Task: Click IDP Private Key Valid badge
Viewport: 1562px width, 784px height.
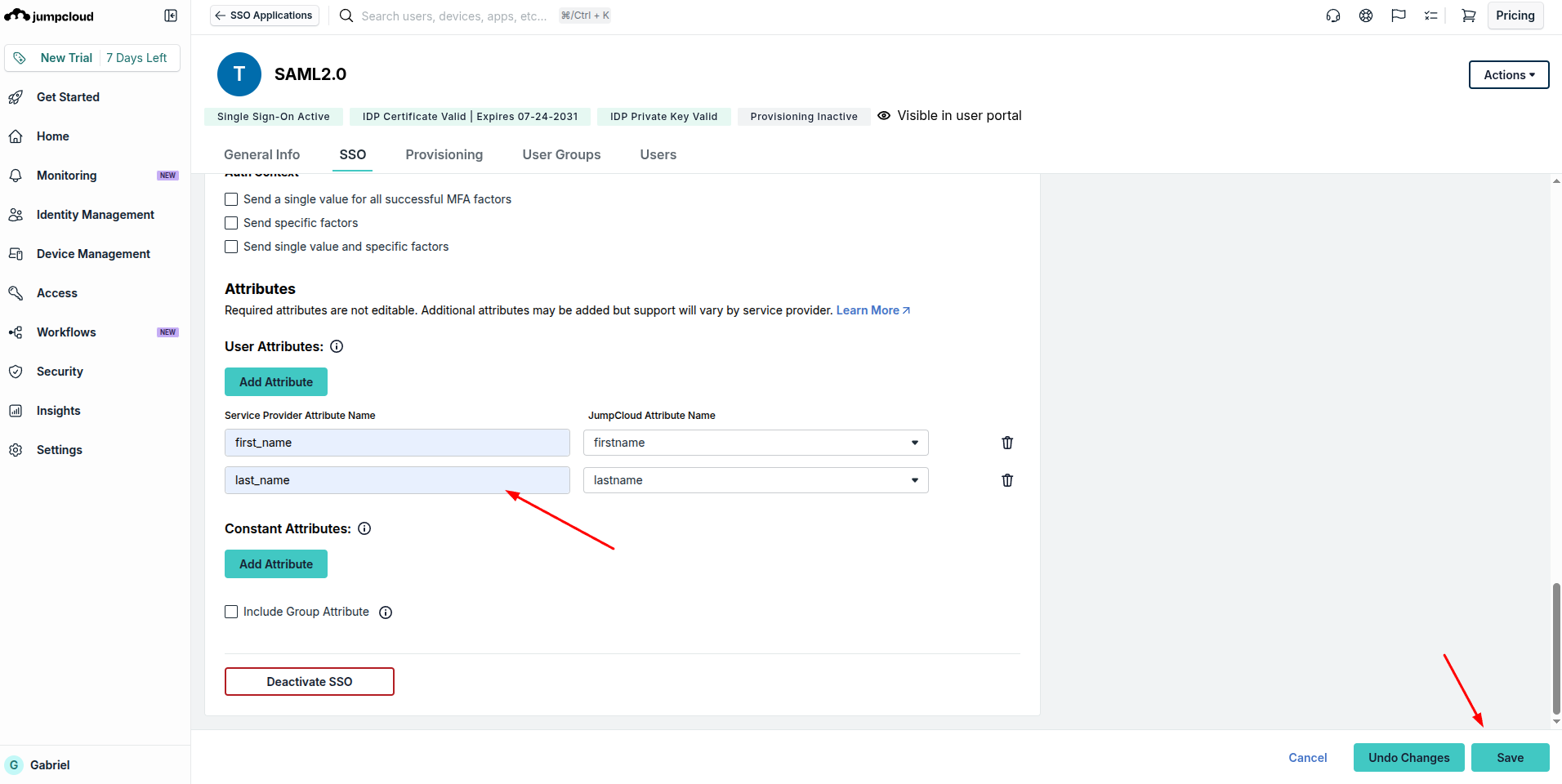Action: coord(663,117)
